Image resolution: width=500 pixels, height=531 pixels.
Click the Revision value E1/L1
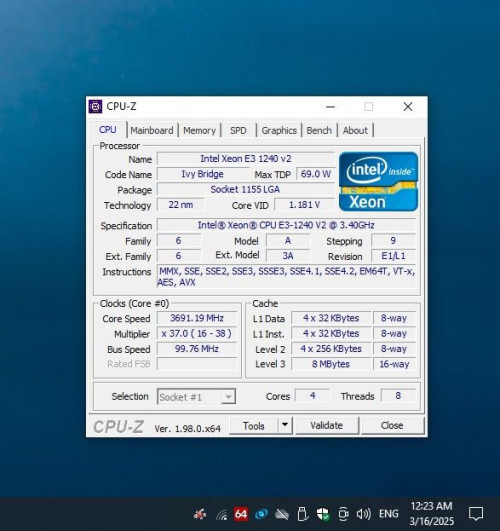(393, 256)
